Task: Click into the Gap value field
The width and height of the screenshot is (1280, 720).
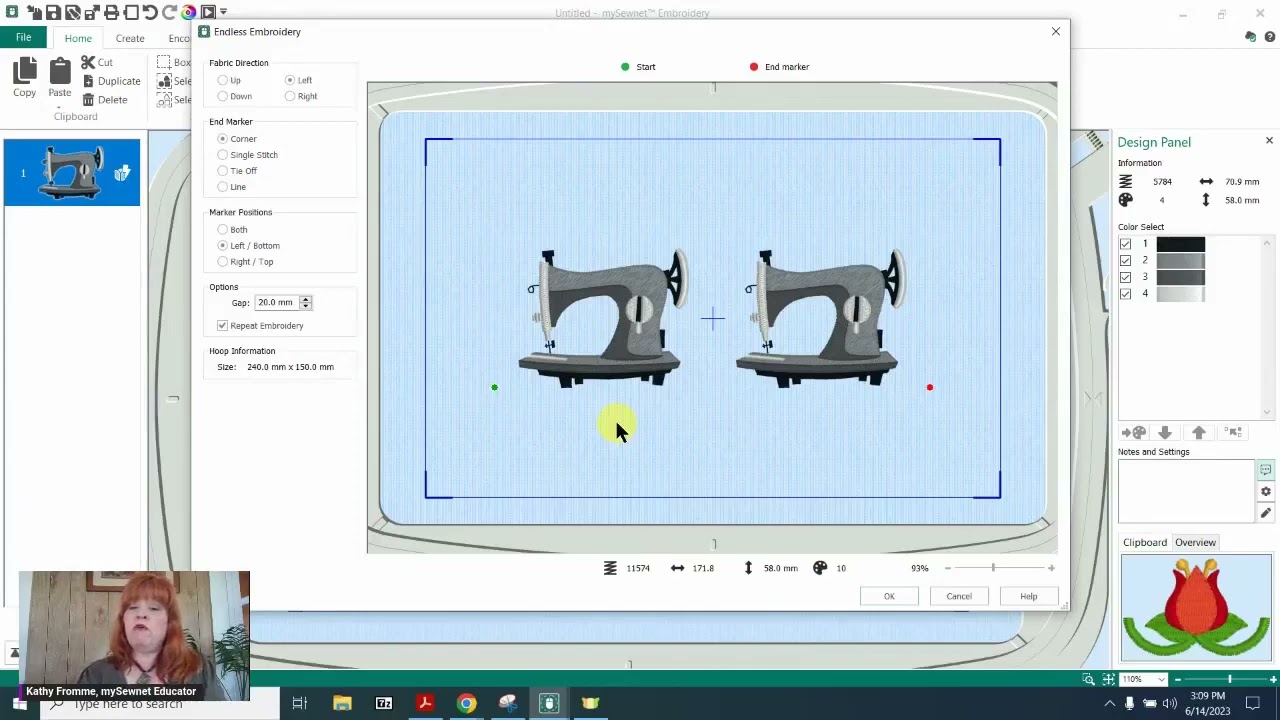Action: 276,302
